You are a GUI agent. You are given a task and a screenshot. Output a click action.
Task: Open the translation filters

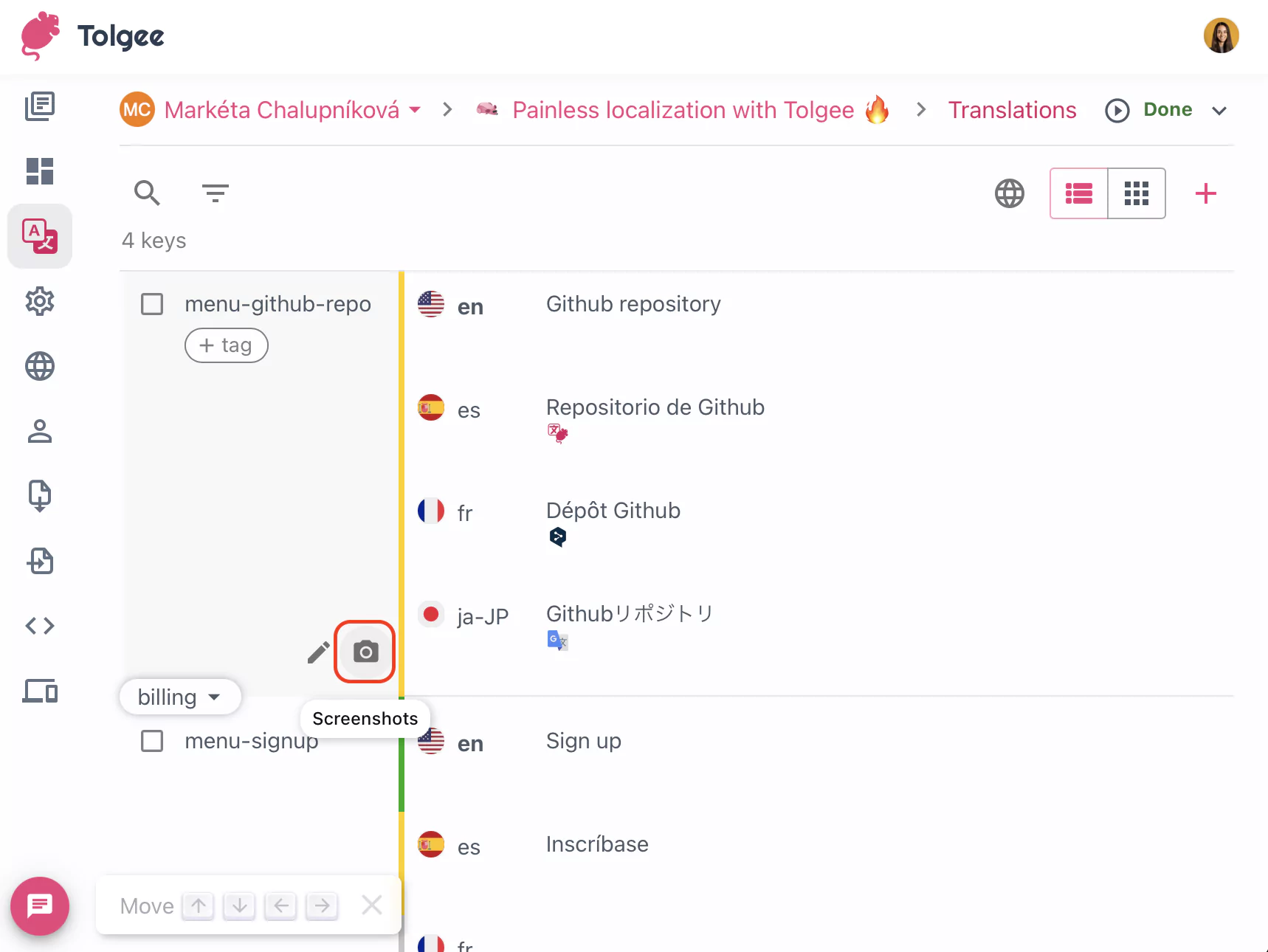[215, 193]
